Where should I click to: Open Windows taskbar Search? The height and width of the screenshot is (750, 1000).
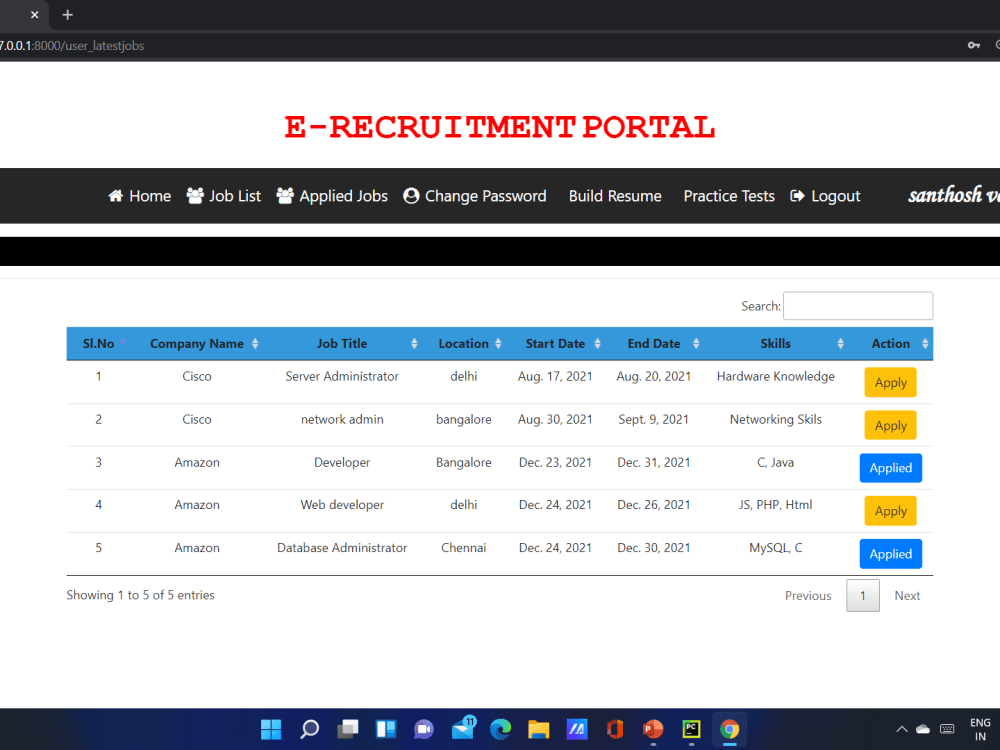309,729
